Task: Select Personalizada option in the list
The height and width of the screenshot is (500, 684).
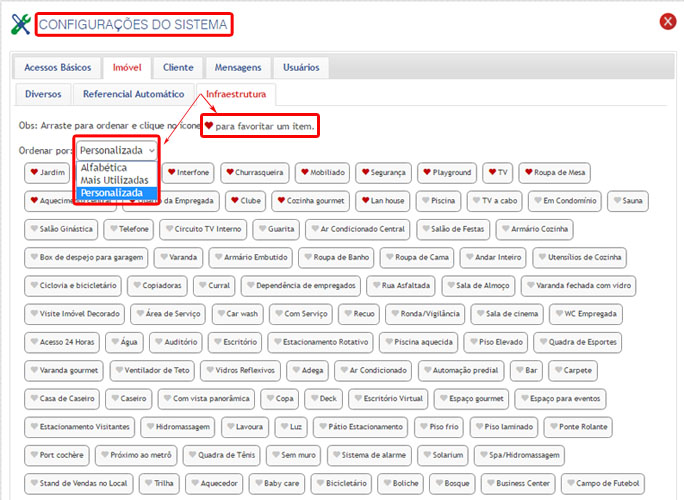Action: point(116,193)
